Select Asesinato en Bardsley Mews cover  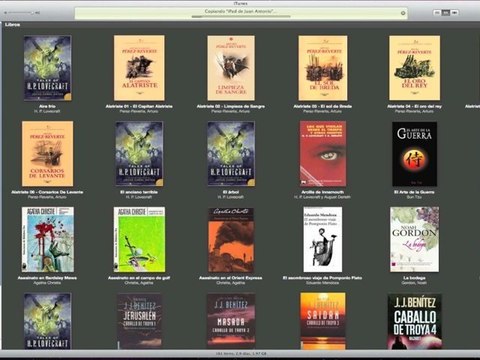click(x=48, y=239)
